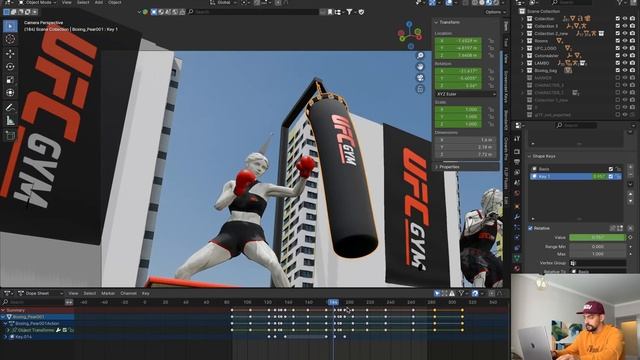Click the viewport pan hand gizmo

[x=420, y=67]
